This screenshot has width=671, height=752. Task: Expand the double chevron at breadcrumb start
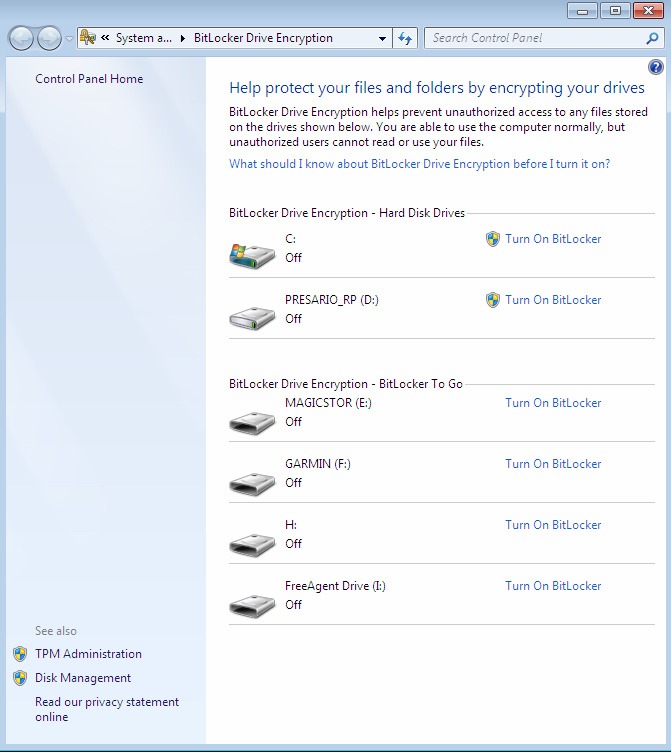pos(105,37)
